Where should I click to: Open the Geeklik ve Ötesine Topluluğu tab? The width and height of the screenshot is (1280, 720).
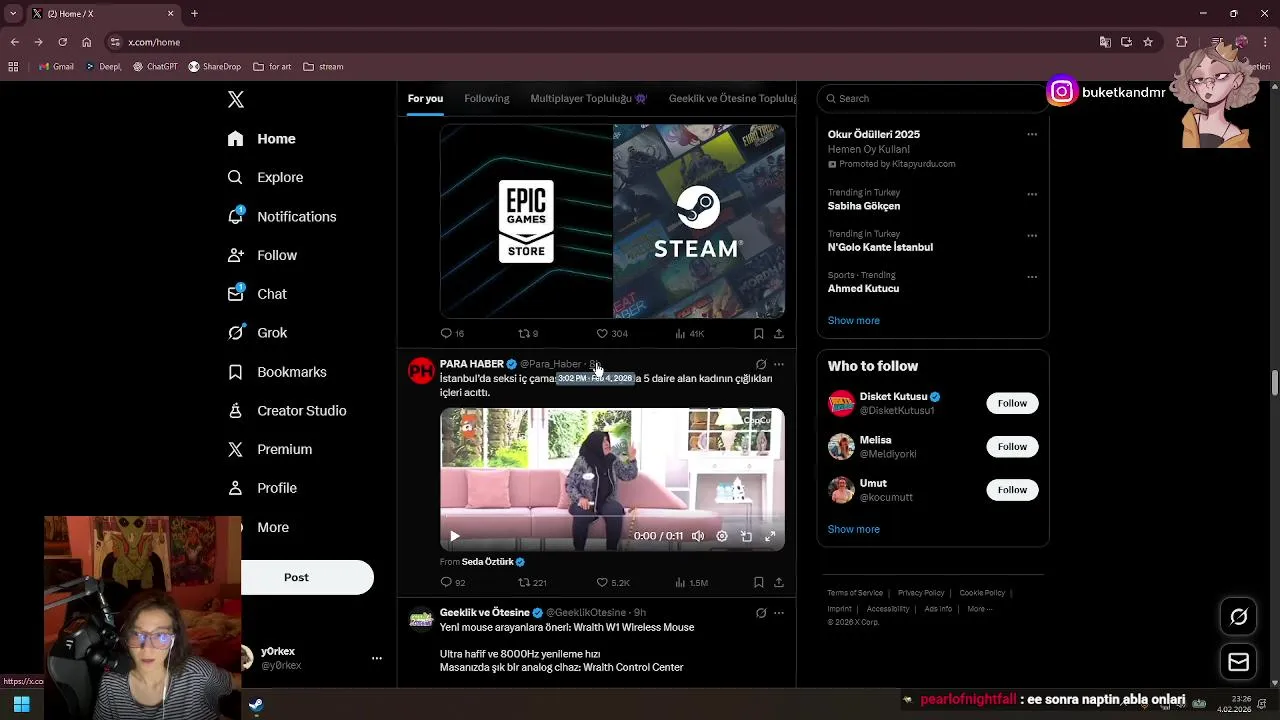(x=732, y=98)
